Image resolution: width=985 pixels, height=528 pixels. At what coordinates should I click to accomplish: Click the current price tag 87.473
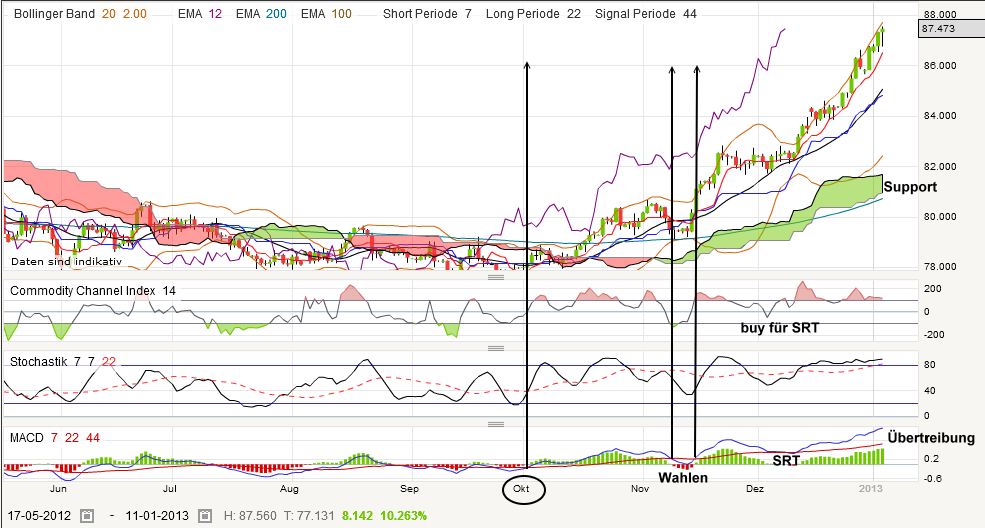950,29
